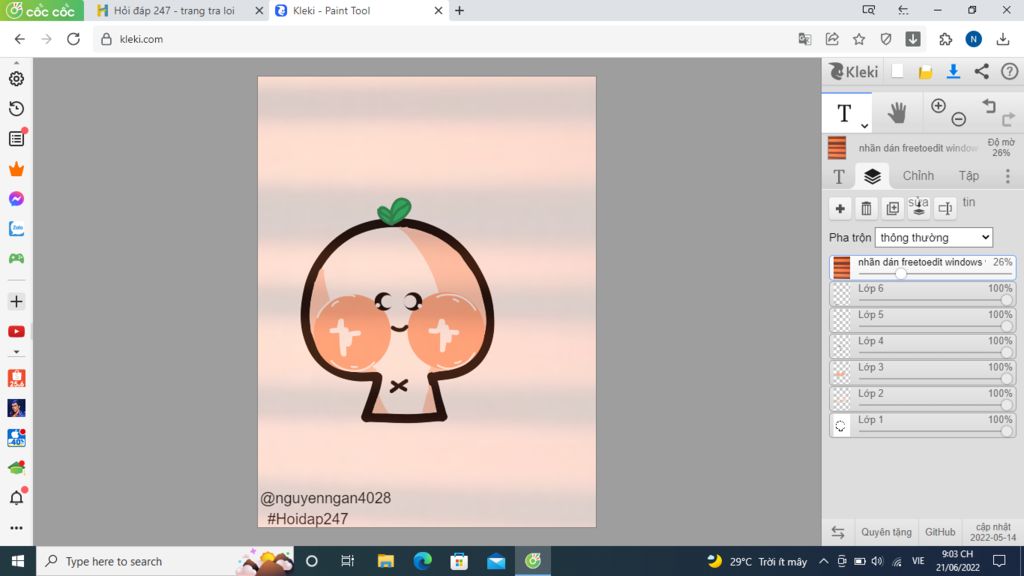Image resolution: width=1024 pixels, height=576 pixels.
Task: Open the GitHub link
Action: point(940,532)
